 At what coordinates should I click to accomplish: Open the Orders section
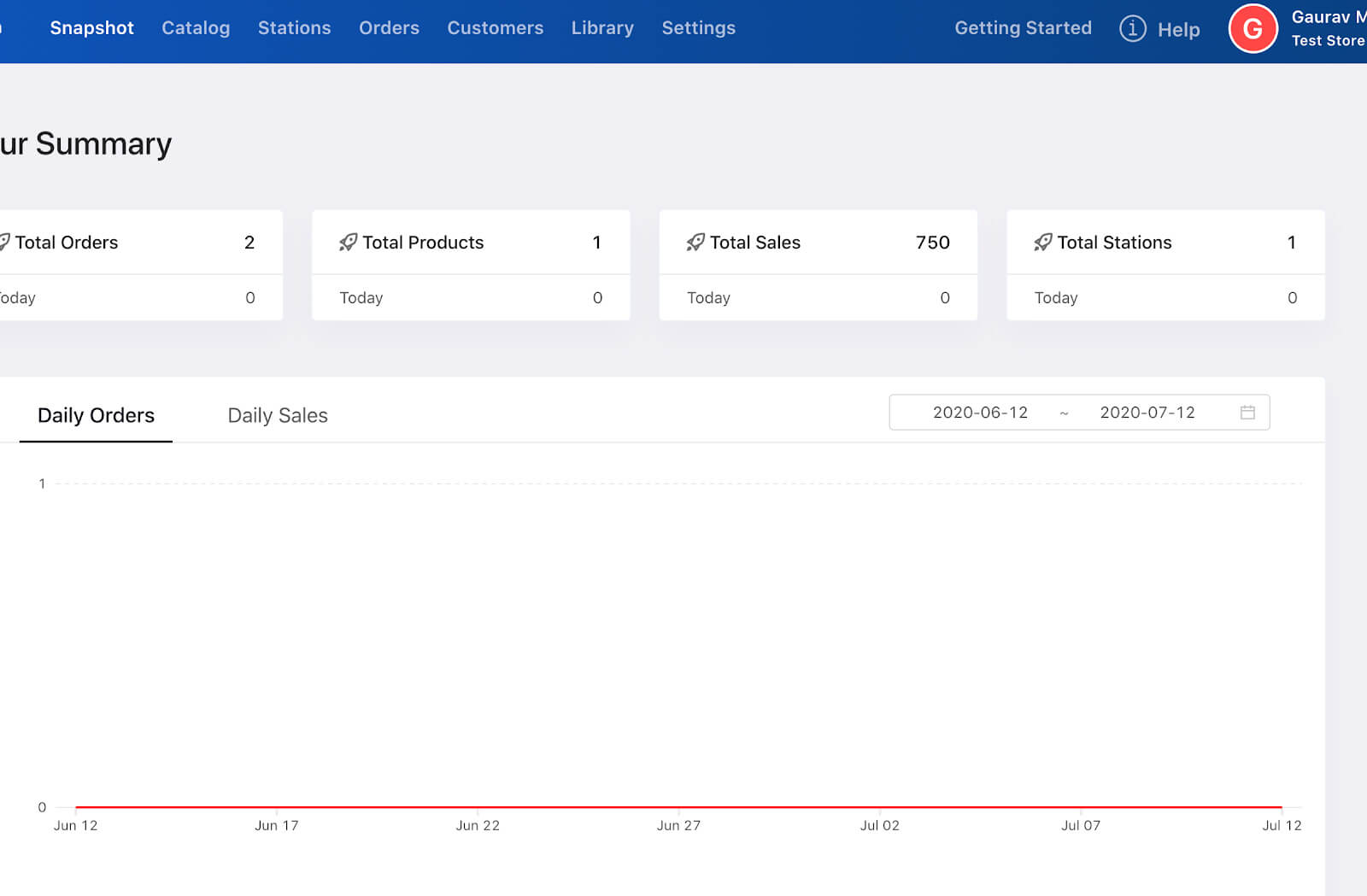pos(389,28)
